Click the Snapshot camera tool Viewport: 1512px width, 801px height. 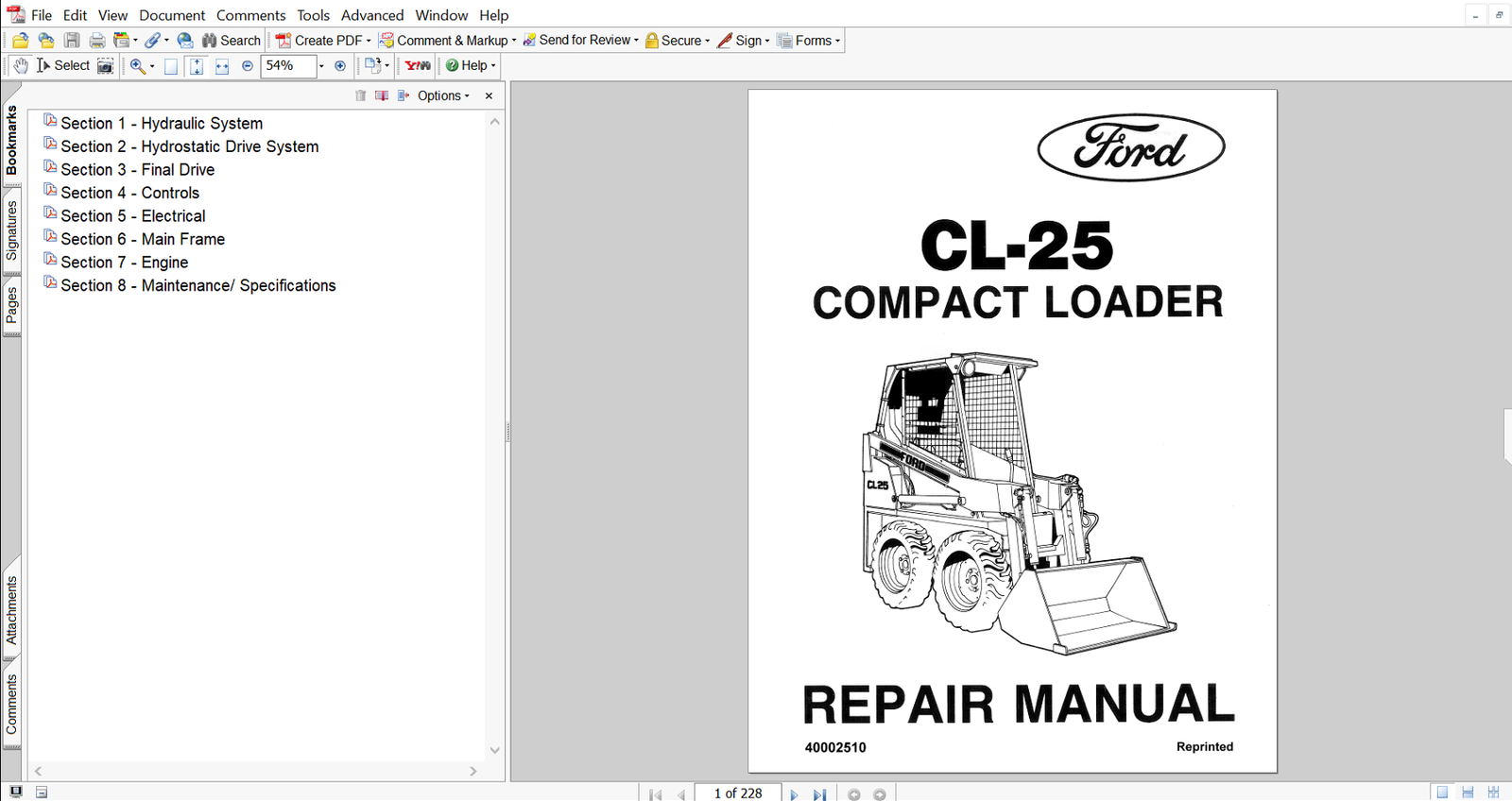(x=106, y=66)
